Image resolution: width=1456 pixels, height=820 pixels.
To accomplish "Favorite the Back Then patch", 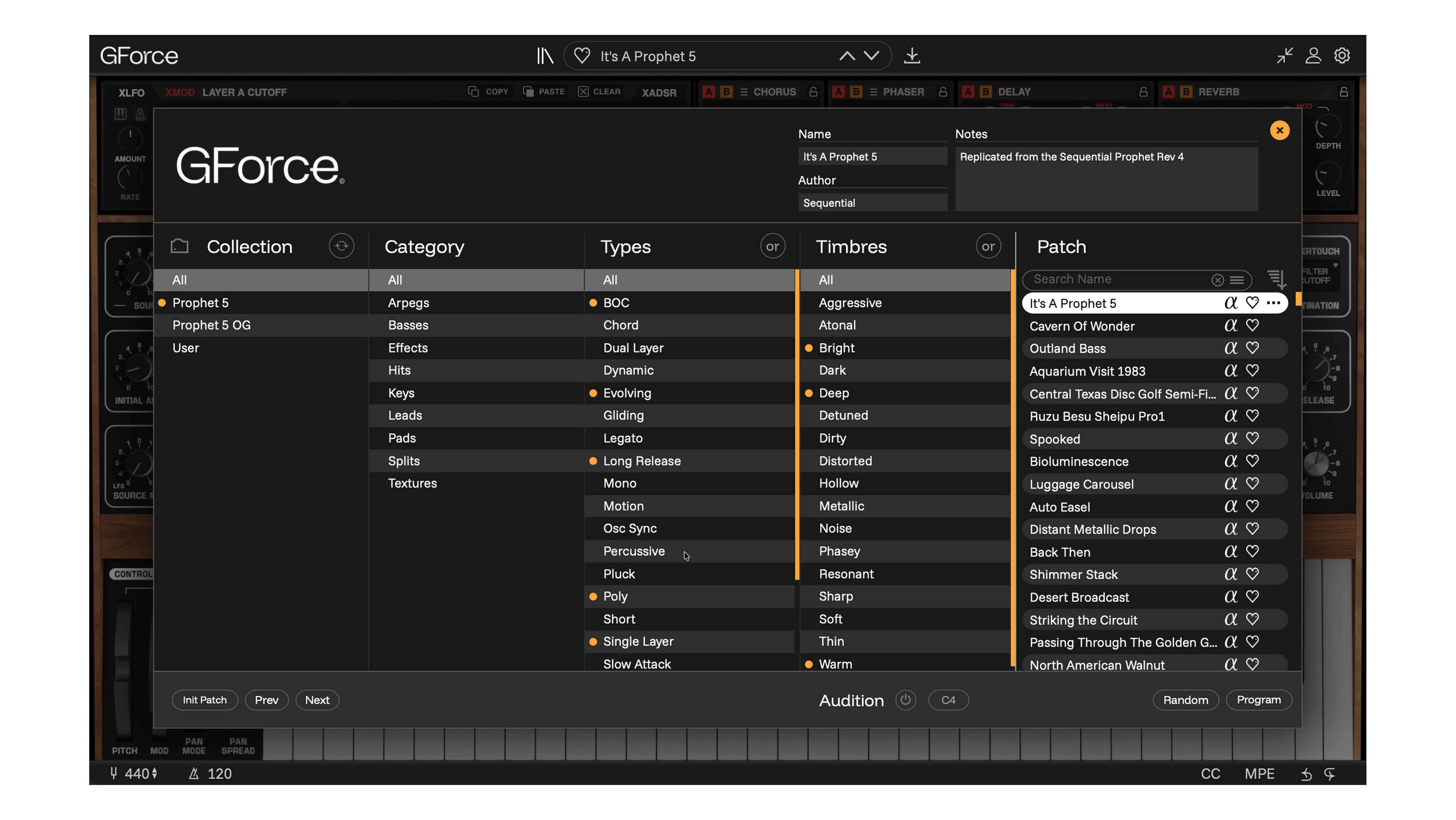I will tap(1252, 551).
